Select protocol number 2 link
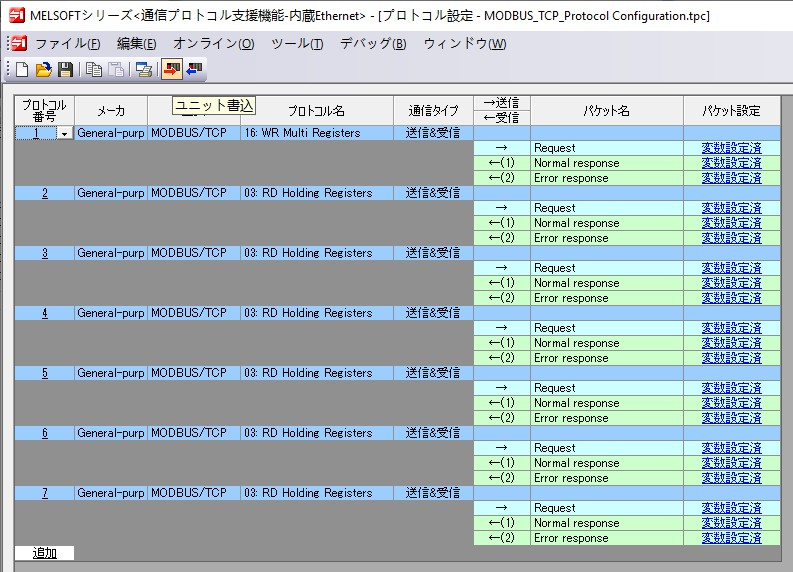Screen dimensions: 793x572 (x=45, y=193)
